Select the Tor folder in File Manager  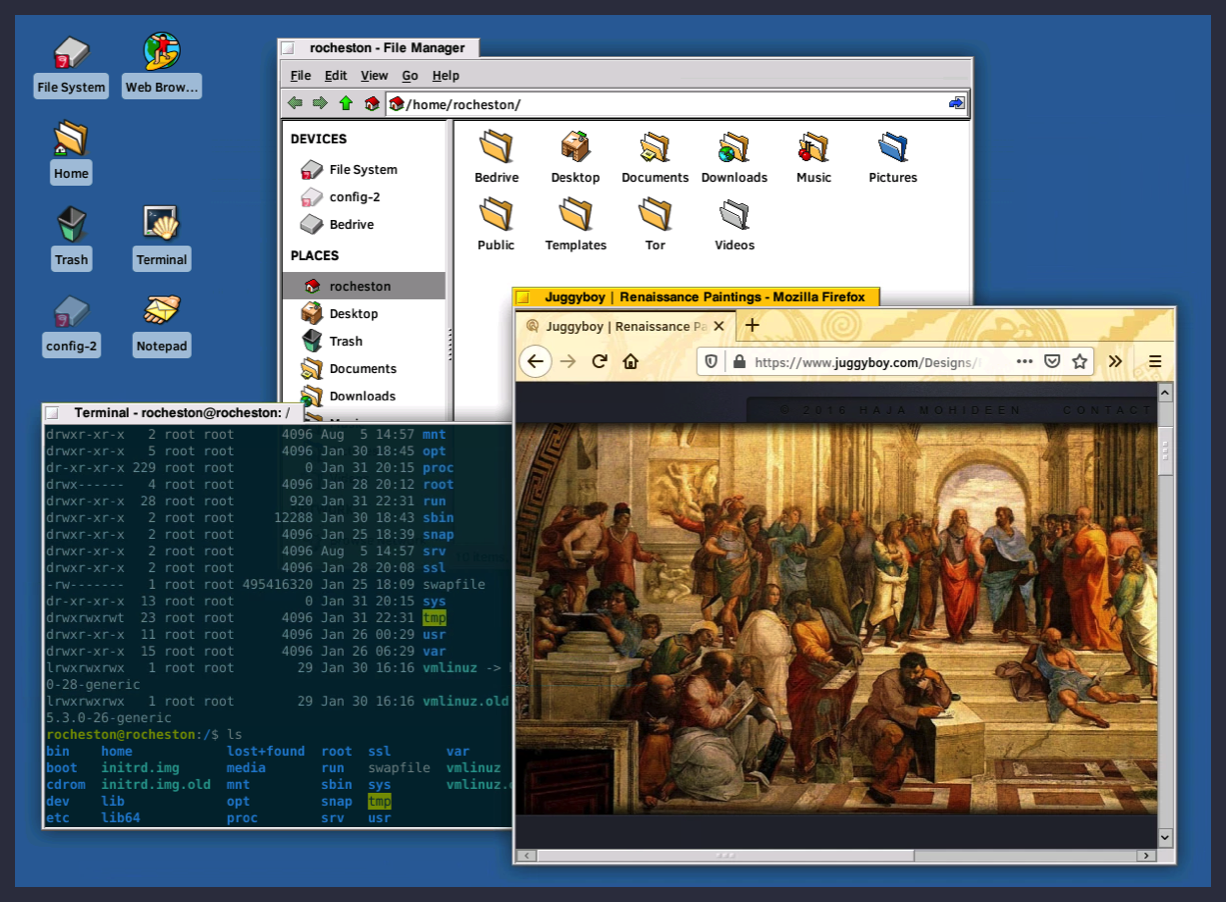[655, 225]
